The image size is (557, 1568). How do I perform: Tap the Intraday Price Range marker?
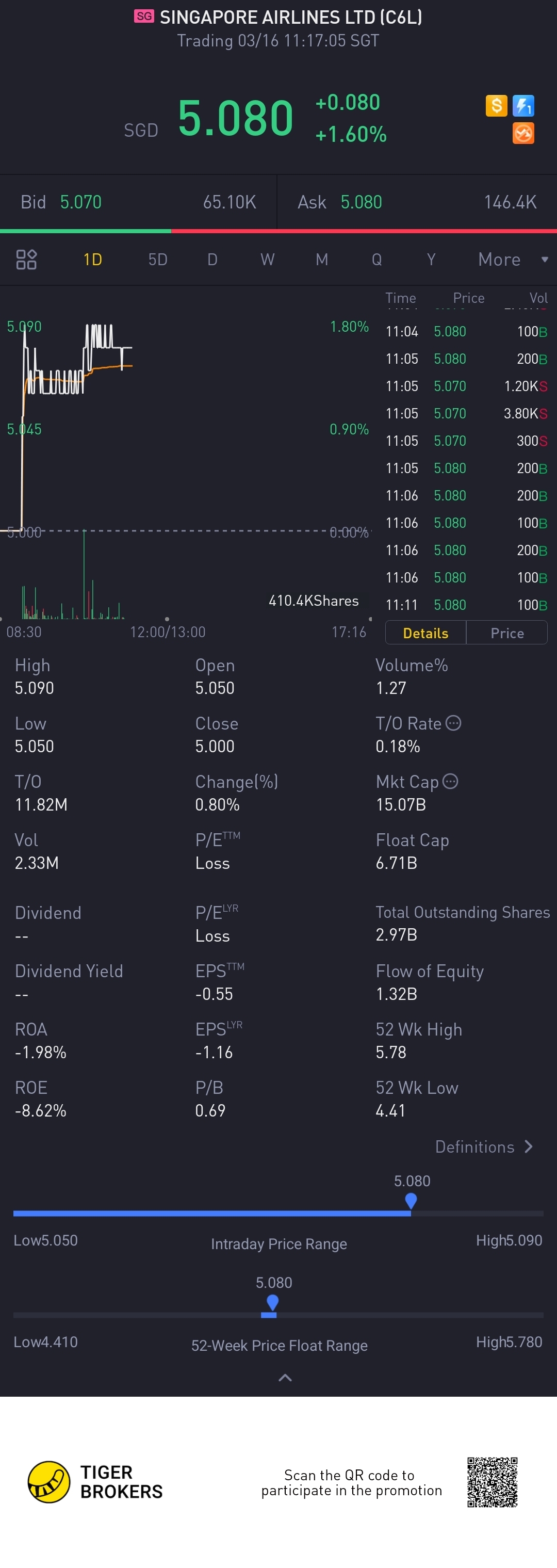click(x=411, y=1201)
